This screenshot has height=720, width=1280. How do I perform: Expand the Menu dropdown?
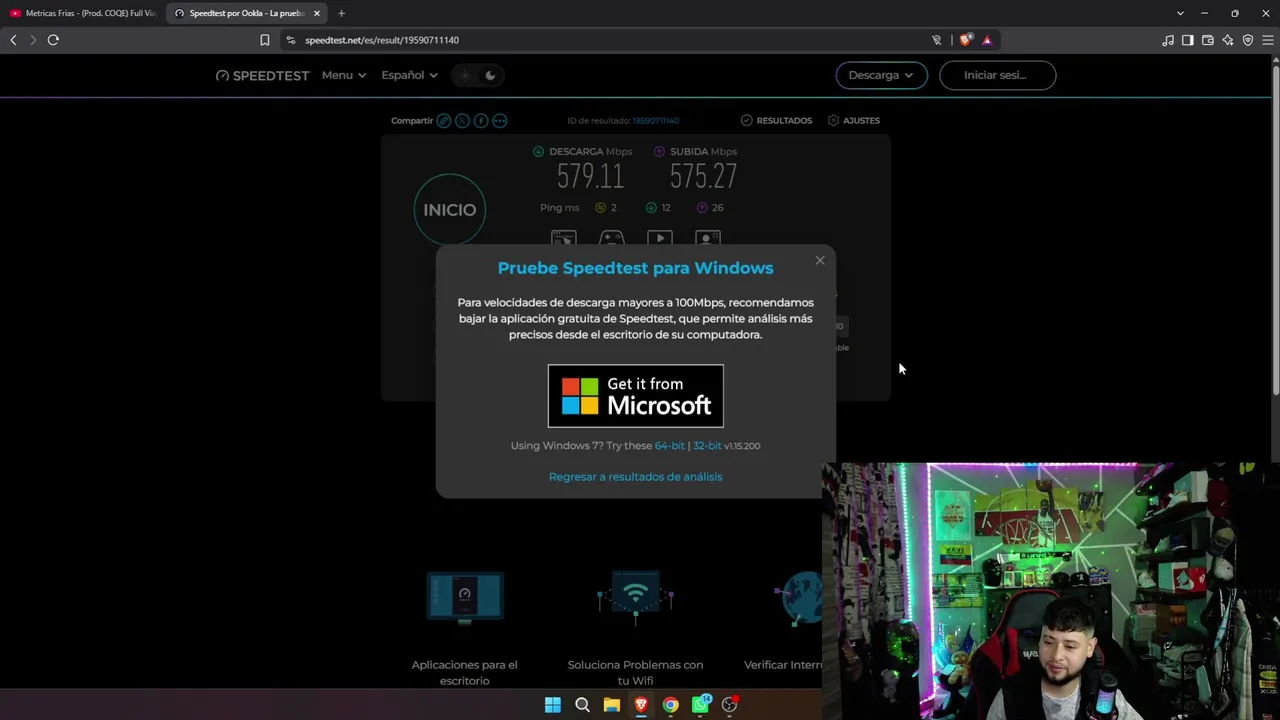344,75
